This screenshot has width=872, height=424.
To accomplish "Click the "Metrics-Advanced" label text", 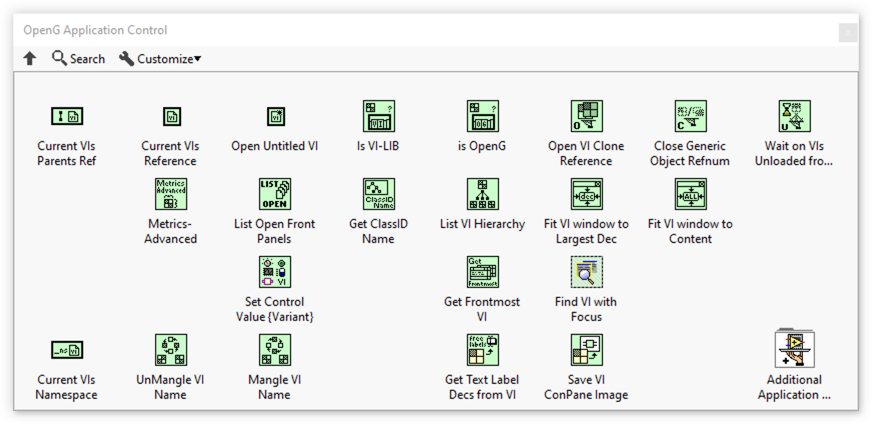I will coord(171,231).
